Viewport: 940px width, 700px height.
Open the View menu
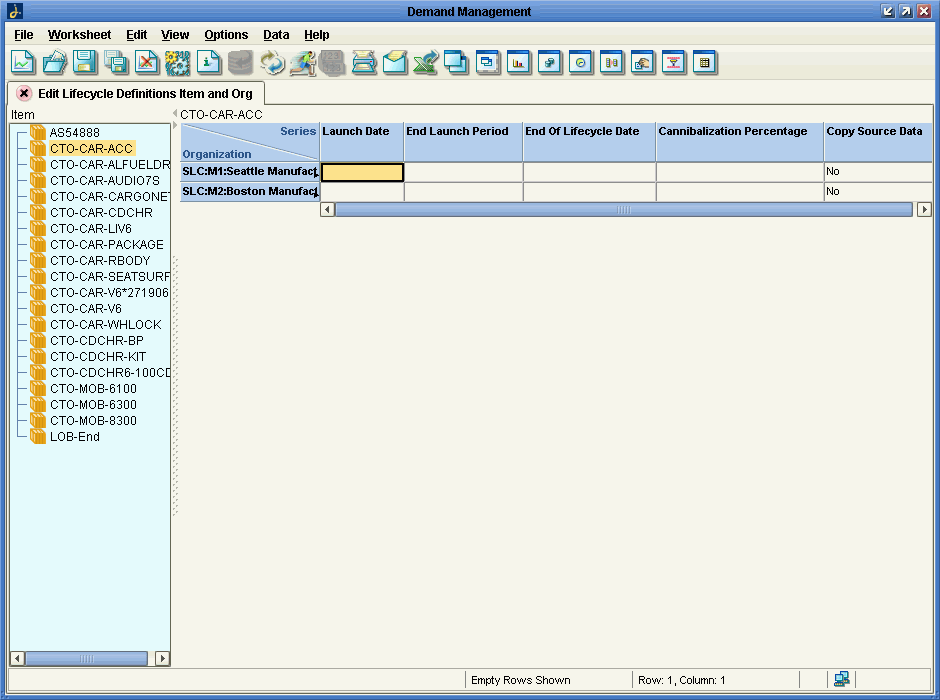pyautogui.click(x=175, y=35)
